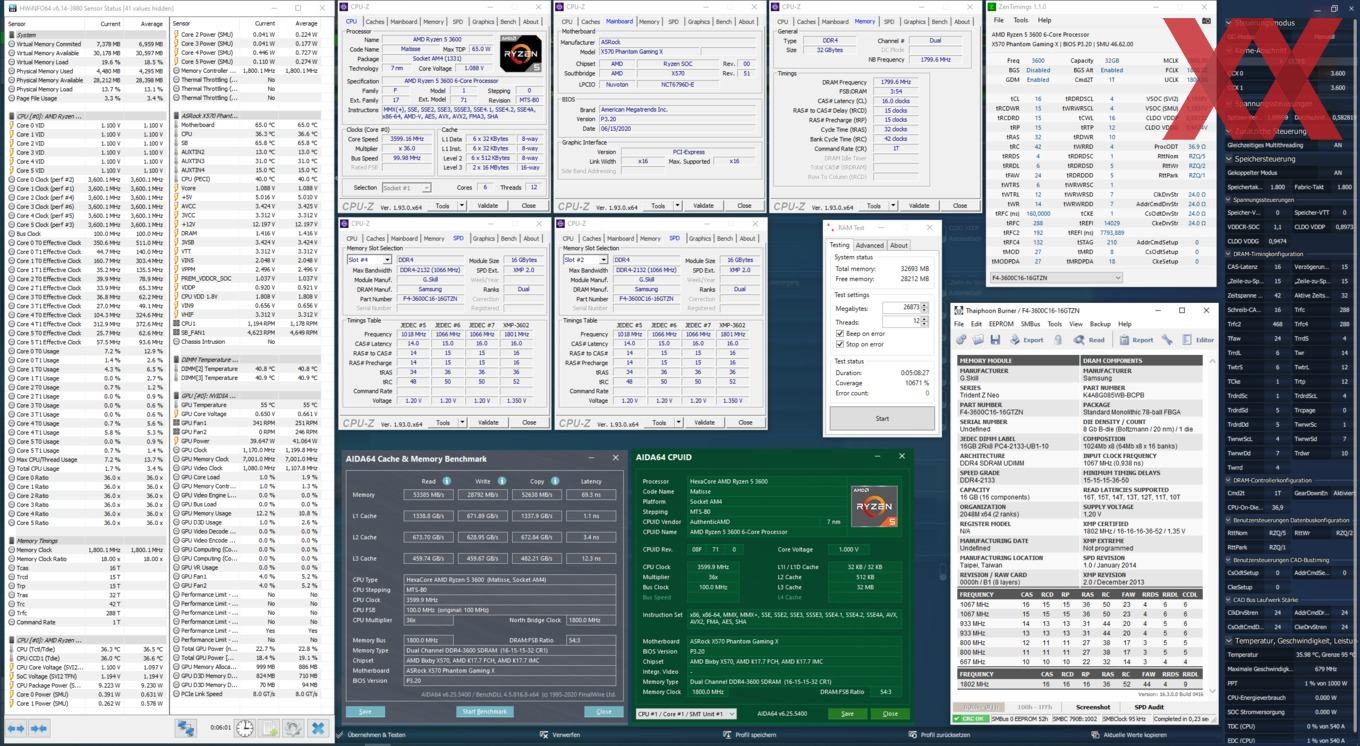Click SPD Audit in Thaiphoon Burner
This screenshot has height=746, width=1360.
pos(1149,707)
